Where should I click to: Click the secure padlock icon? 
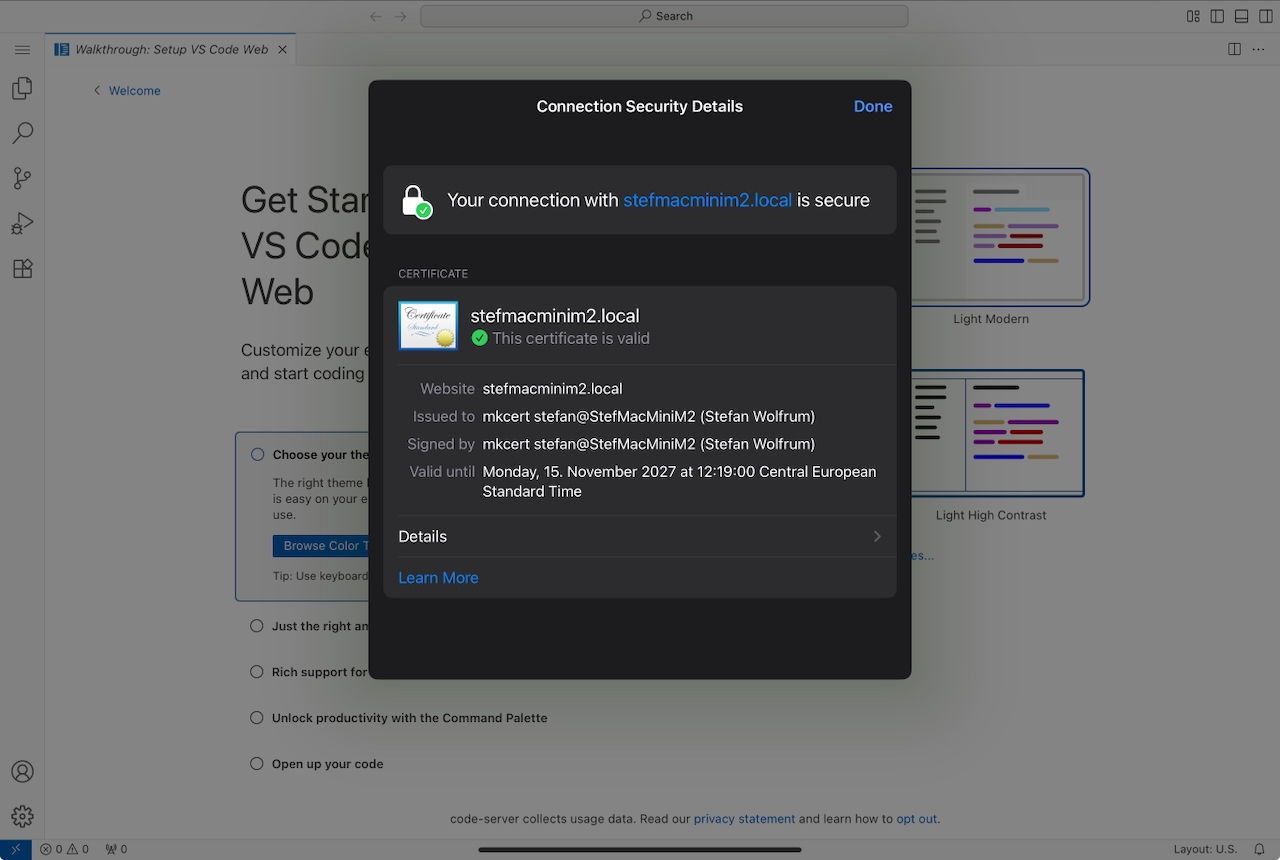pyautogui.click(x=415, y=200)
